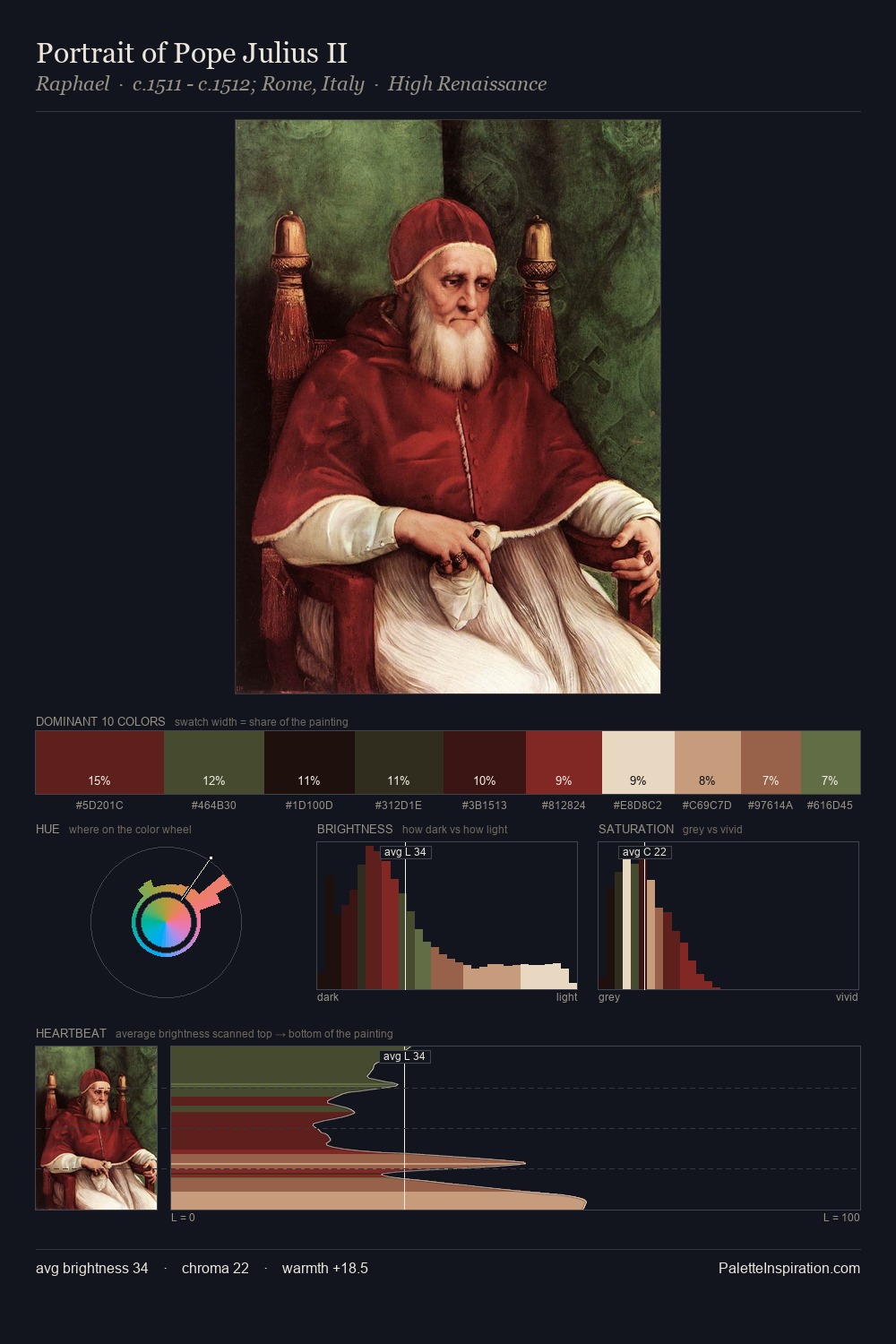
Task: Click the High Renaissance style label
Action: tap(467, 84)
